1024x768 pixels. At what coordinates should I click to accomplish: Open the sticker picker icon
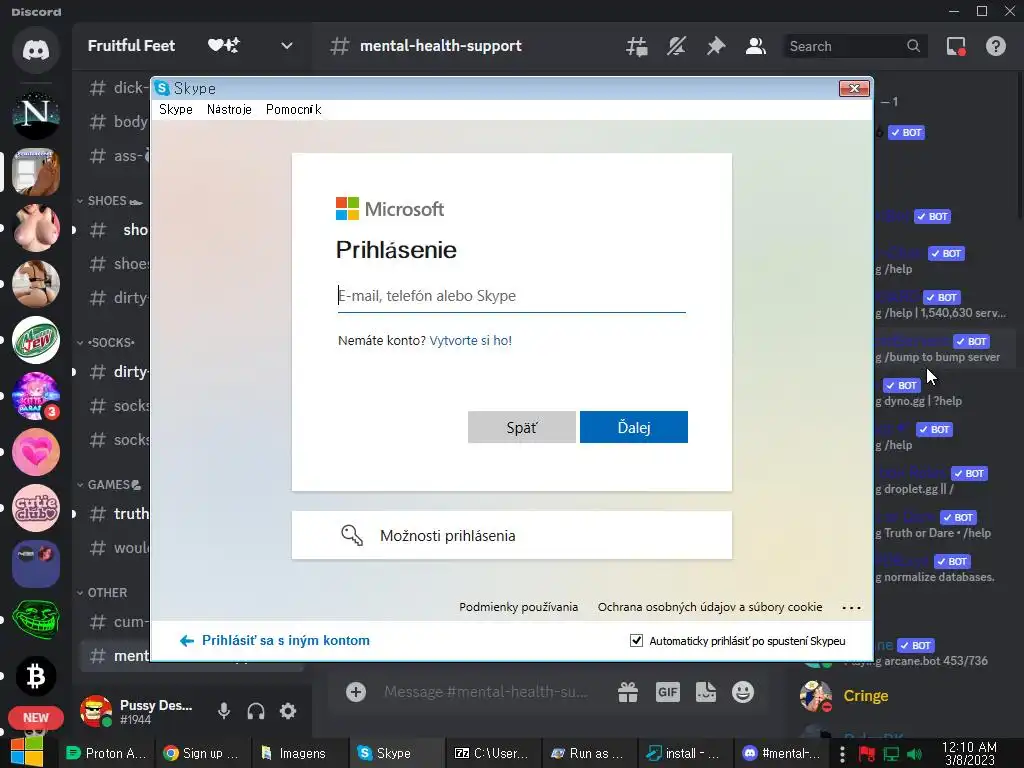click(x=705, y=692)
